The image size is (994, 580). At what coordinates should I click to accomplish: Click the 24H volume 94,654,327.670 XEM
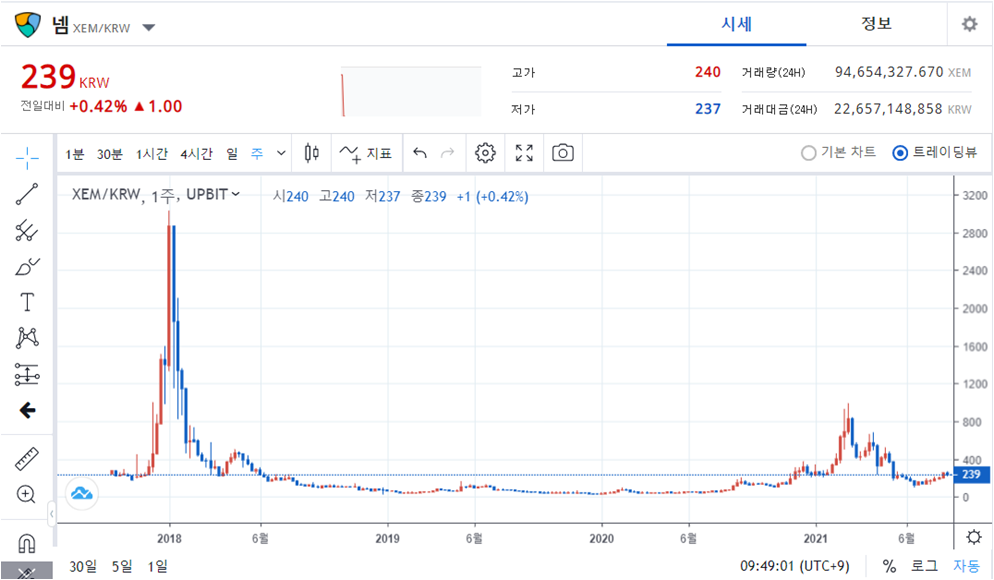pos(903,72)
